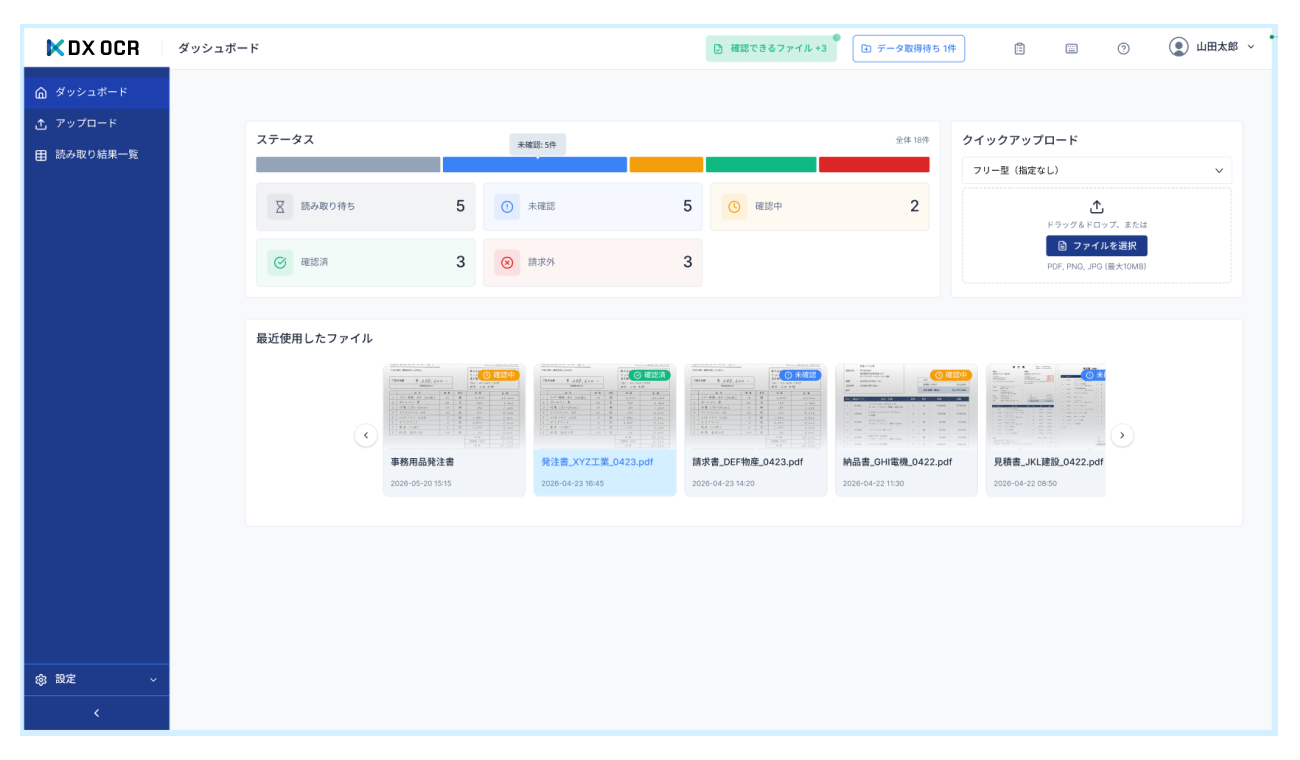Click the 確認中 clock icon
This screenshot has width=1300, height=760.
tap(734, 206)
